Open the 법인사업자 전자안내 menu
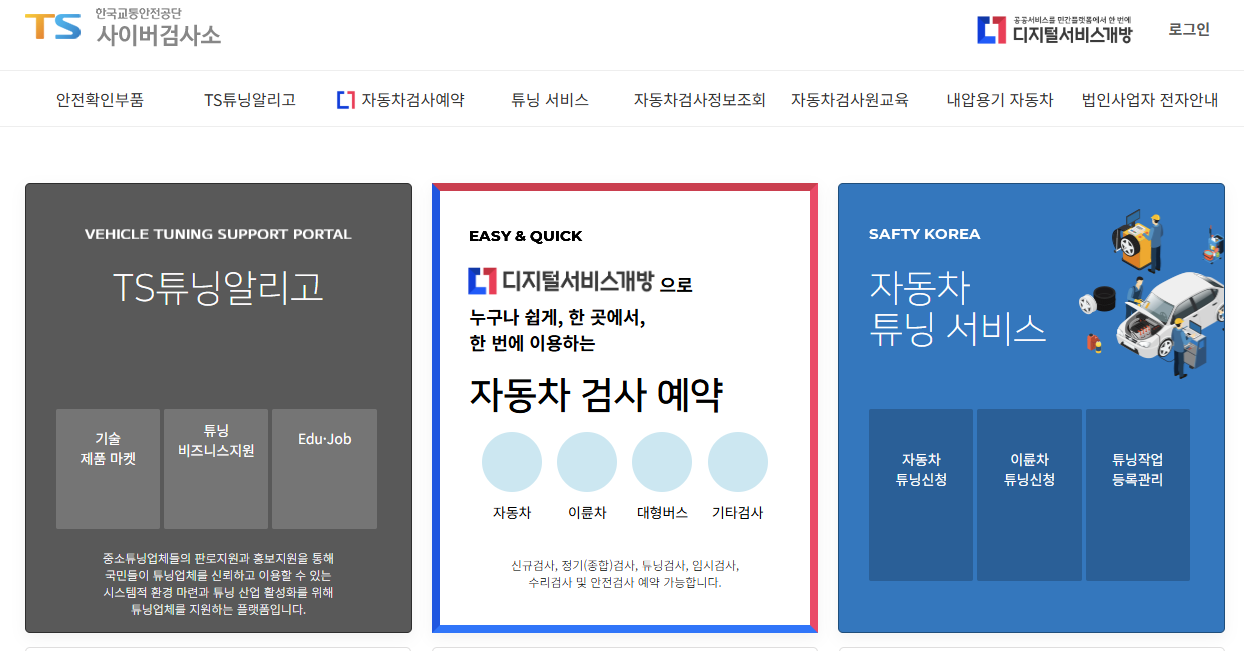 [x=1150, y=100]
